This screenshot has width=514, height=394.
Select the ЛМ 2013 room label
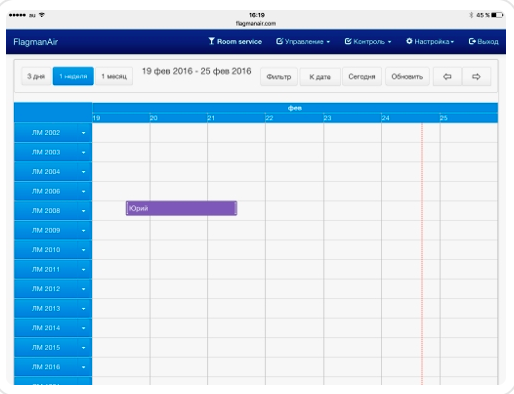[x=46, y=308]
